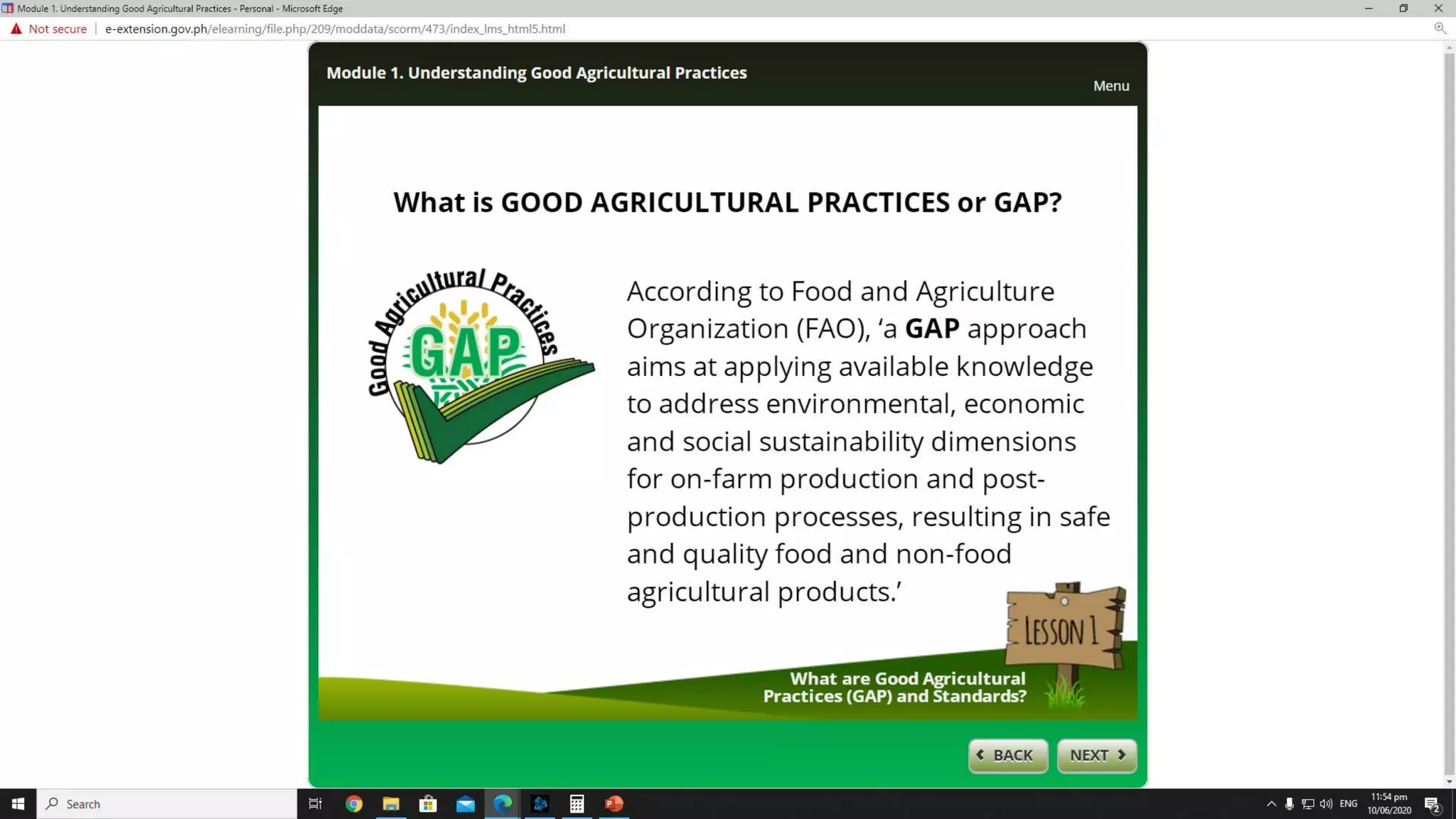The image size is (1456, 819).
Task: Expand hidden system tray icons
Action: click(1271, 804)
